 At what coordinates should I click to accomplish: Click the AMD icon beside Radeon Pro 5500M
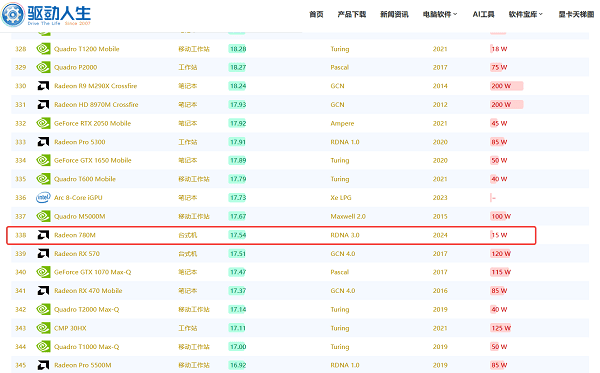click(x=43, y=365)
